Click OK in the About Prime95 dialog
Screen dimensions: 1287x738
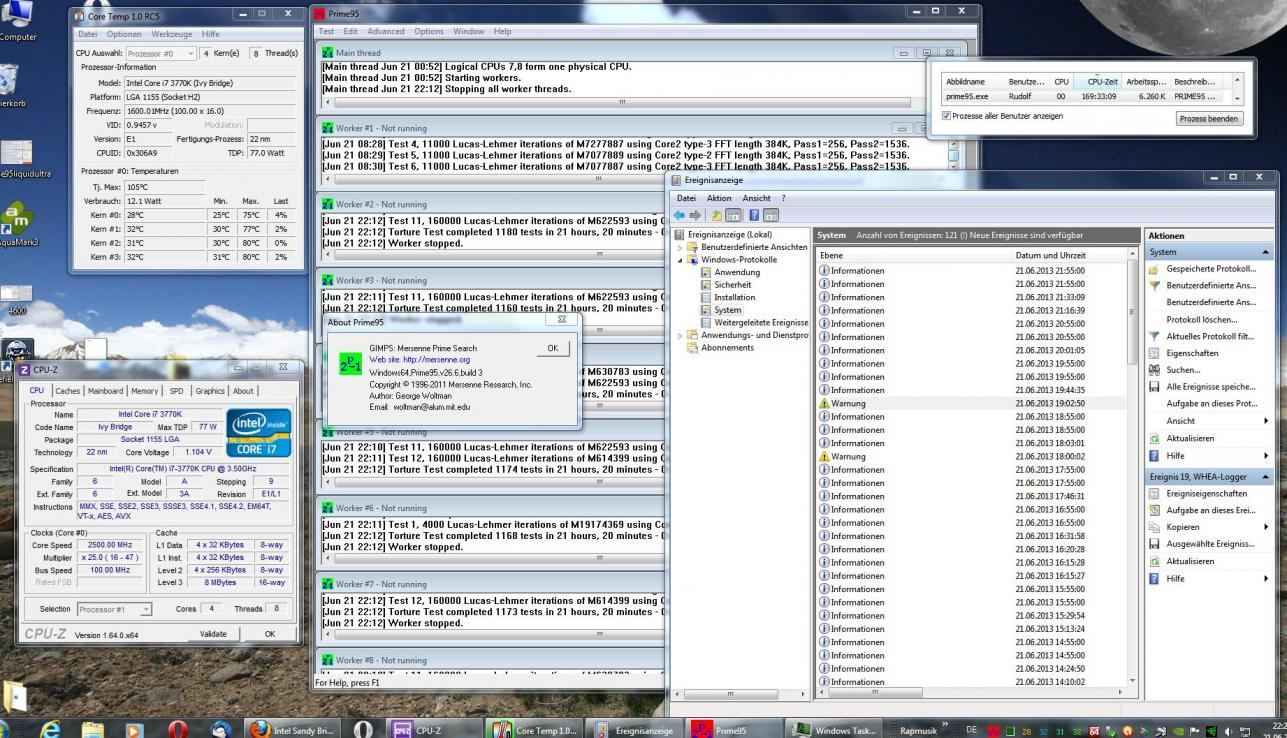pyautogui.click(x=553, y=348)
